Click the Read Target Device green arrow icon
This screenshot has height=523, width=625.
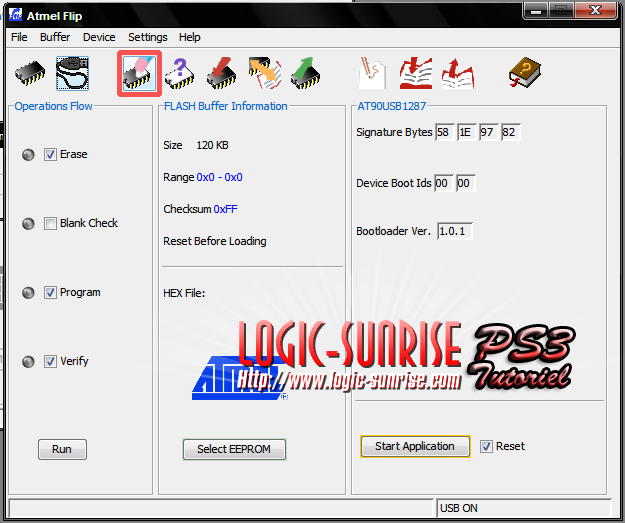305,73
